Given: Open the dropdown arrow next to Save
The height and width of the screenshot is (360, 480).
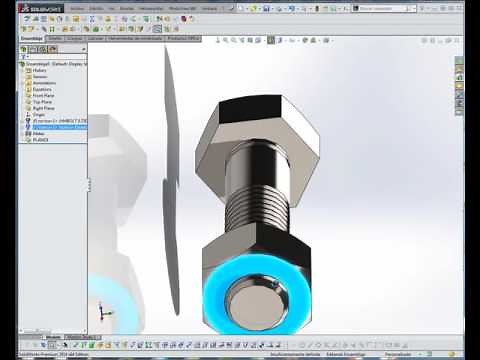Looking at the screenshot, I should coord(272,9).
